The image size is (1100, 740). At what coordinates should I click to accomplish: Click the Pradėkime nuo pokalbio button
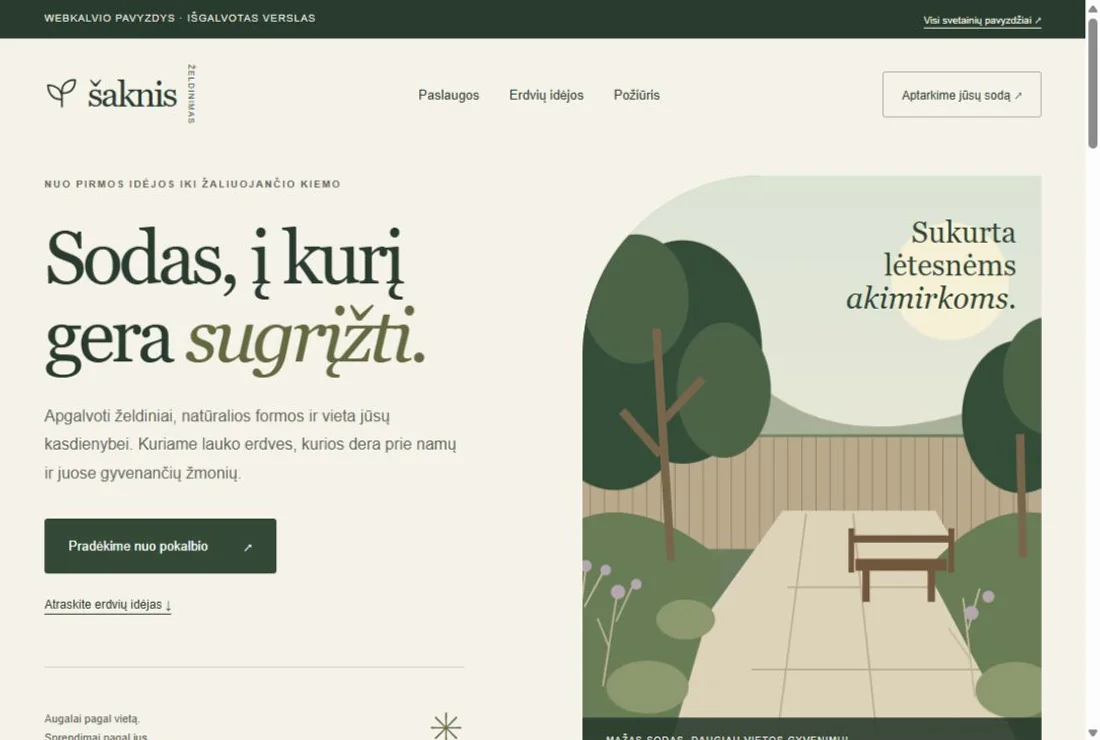(160, 546)
